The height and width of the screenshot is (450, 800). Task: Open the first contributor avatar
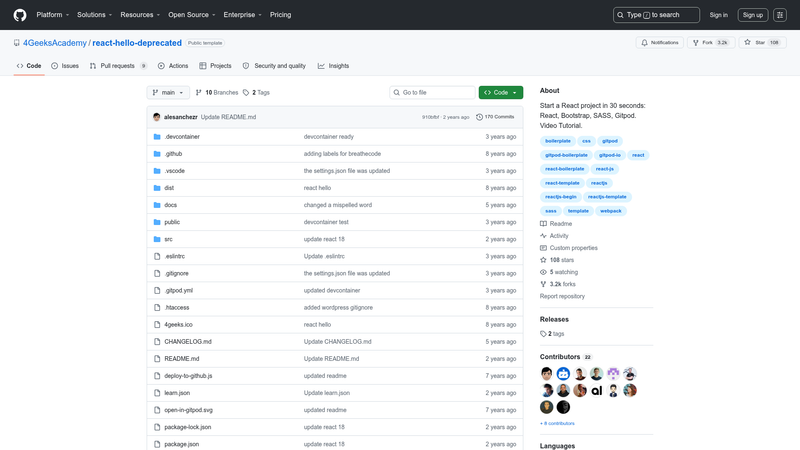click(x=546, y=374)
